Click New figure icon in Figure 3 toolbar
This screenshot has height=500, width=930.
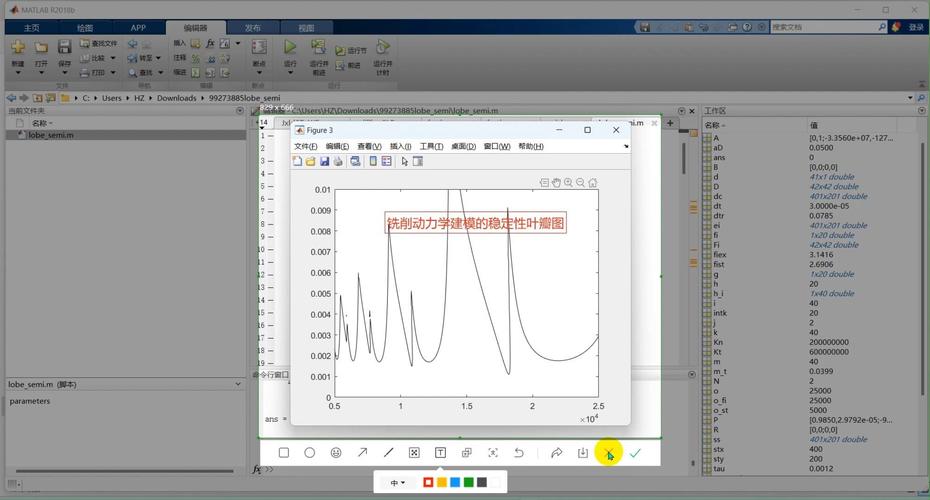pos(297,161)
